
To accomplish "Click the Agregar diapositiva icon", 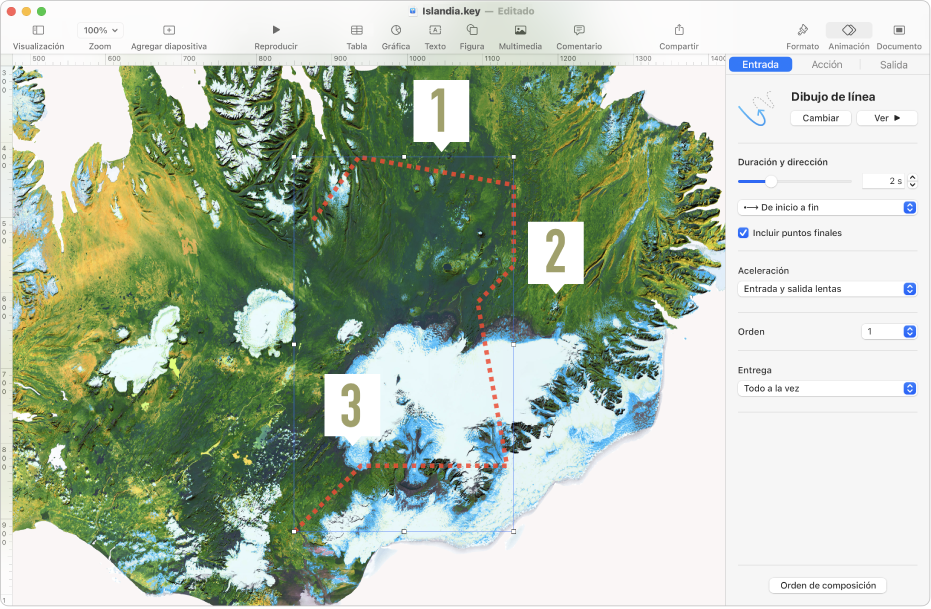I will coord(168,31).
